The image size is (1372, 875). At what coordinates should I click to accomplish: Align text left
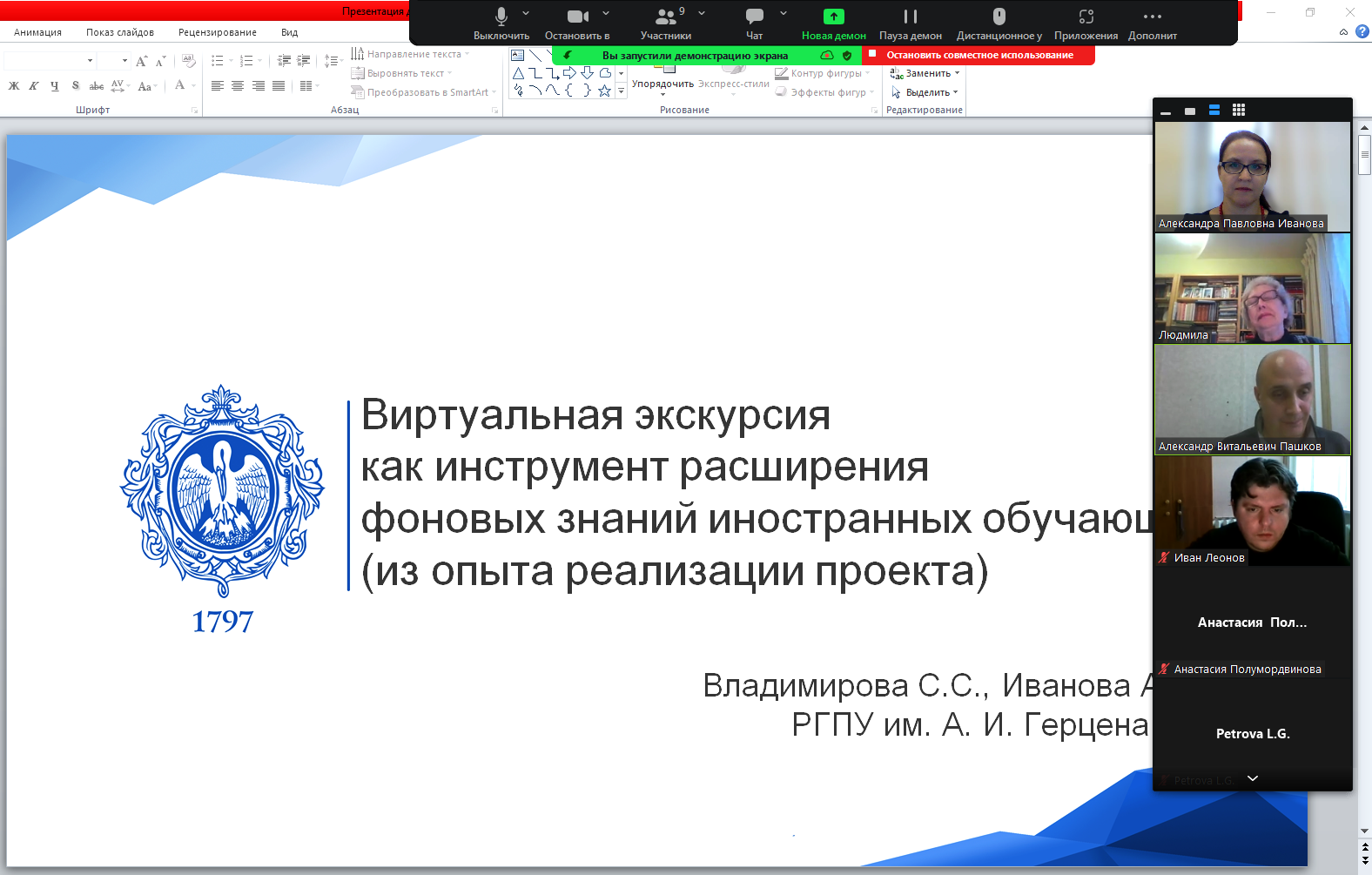(x=218, y=85)
